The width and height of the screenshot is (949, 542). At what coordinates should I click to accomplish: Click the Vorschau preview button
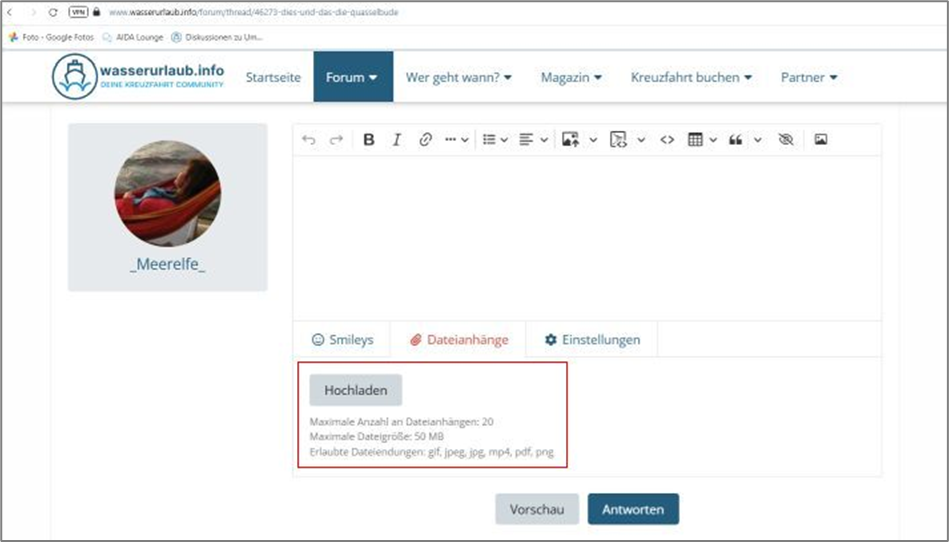(x=537, y=509)
